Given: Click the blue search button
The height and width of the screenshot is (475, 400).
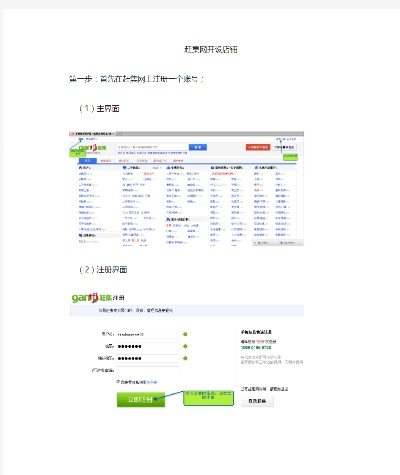Looking at the screenshot, I should point(198,147).
